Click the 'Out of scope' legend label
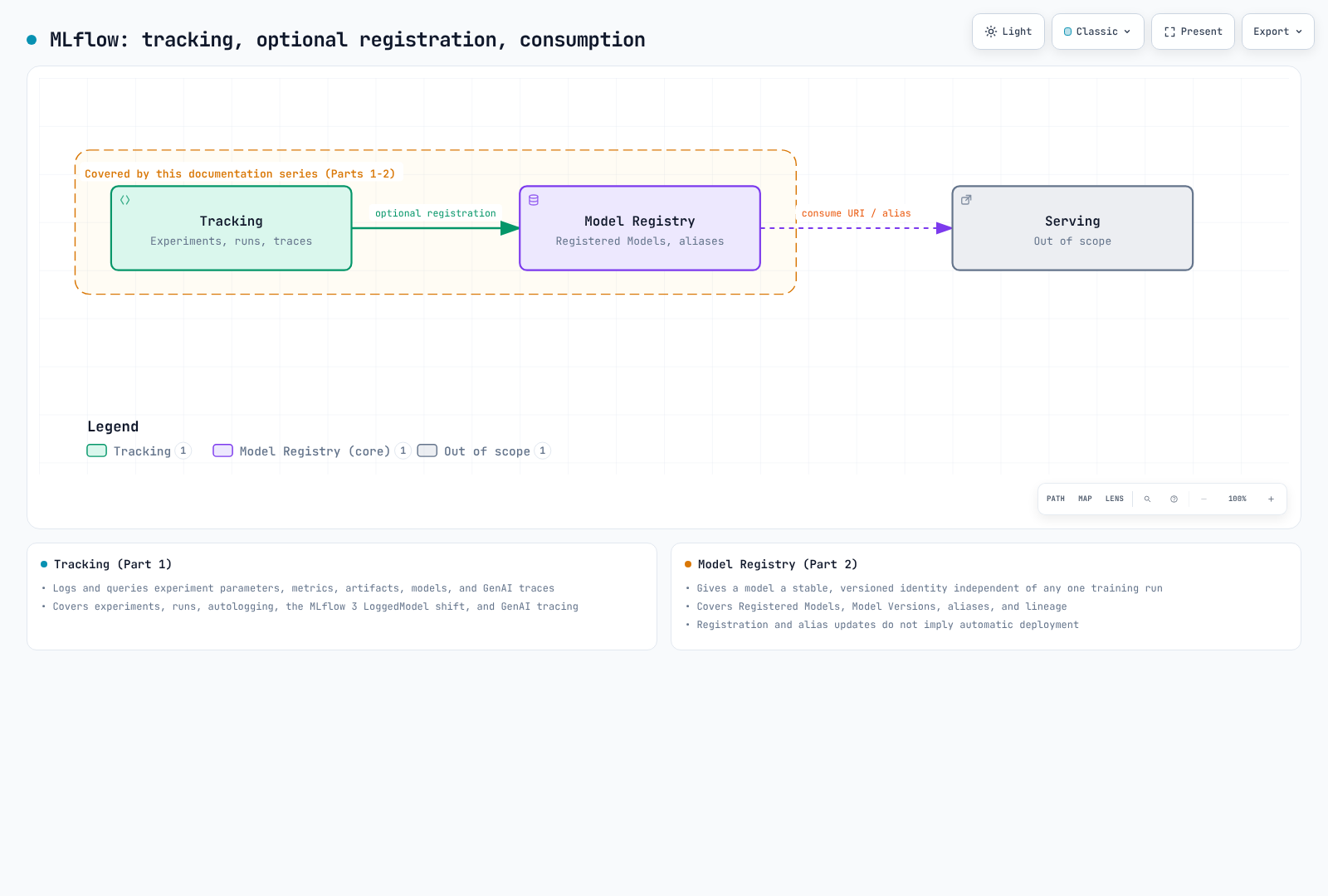This screenshot has width=1328, height=896. 487,451
